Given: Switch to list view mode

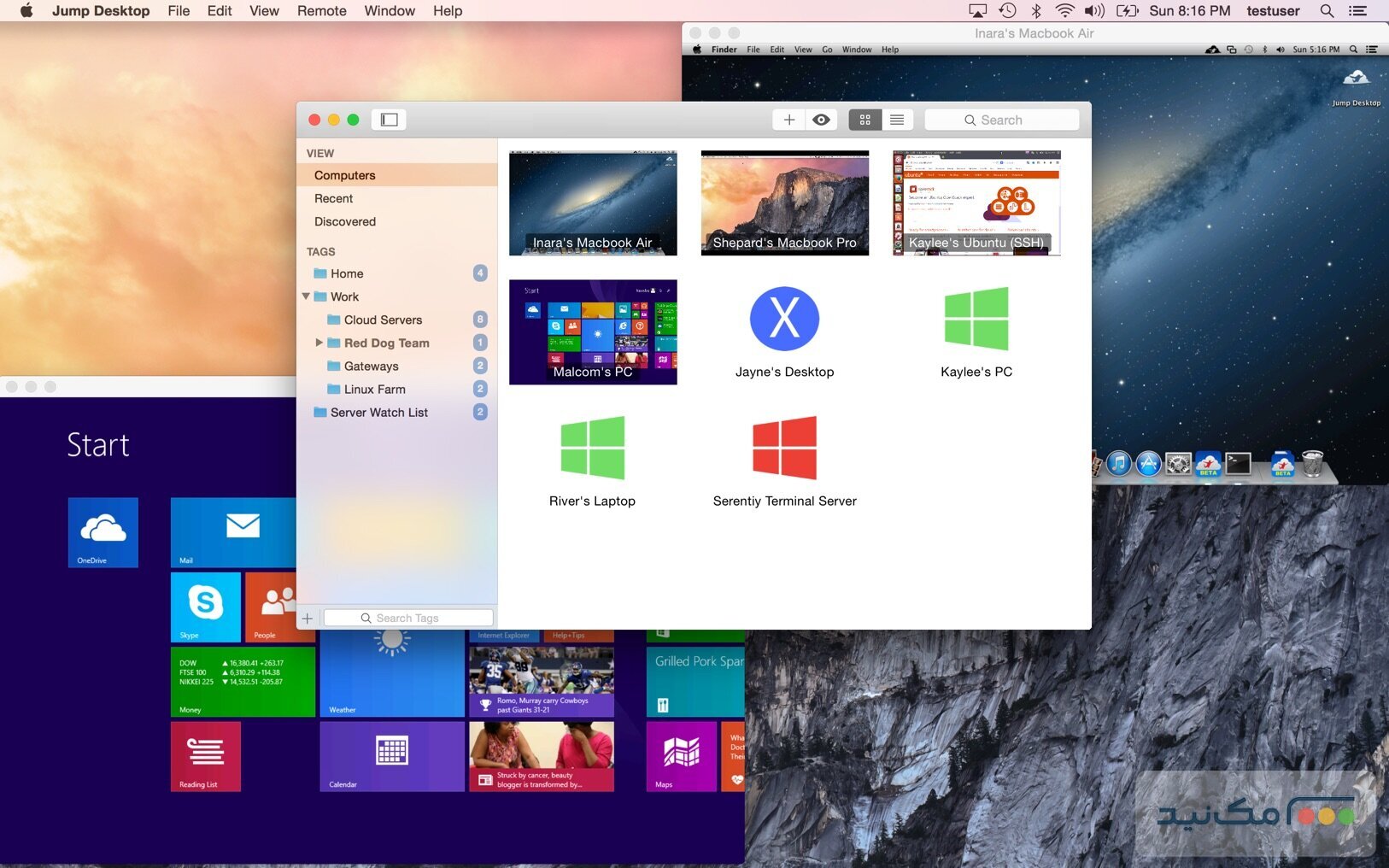Looking at the screenshot, I should [x=896, y=120].
